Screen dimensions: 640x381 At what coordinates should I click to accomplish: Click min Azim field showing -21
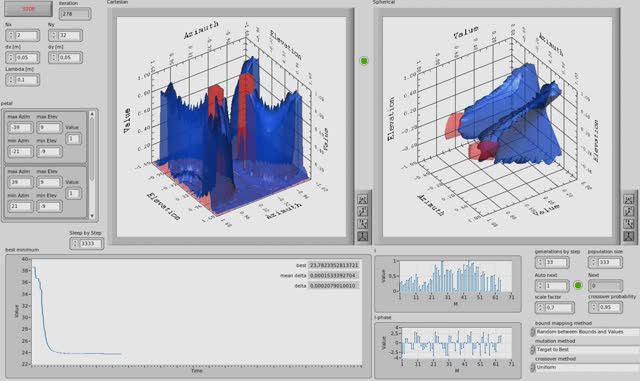coord(20,152)
